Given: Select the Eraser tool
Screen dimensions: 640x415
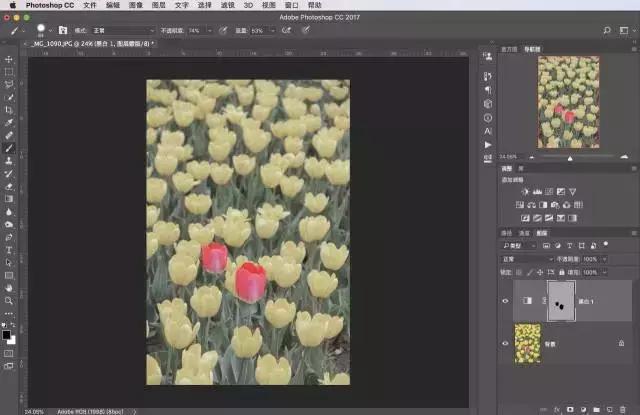Looking at the screenshot, I should point(9,186).
